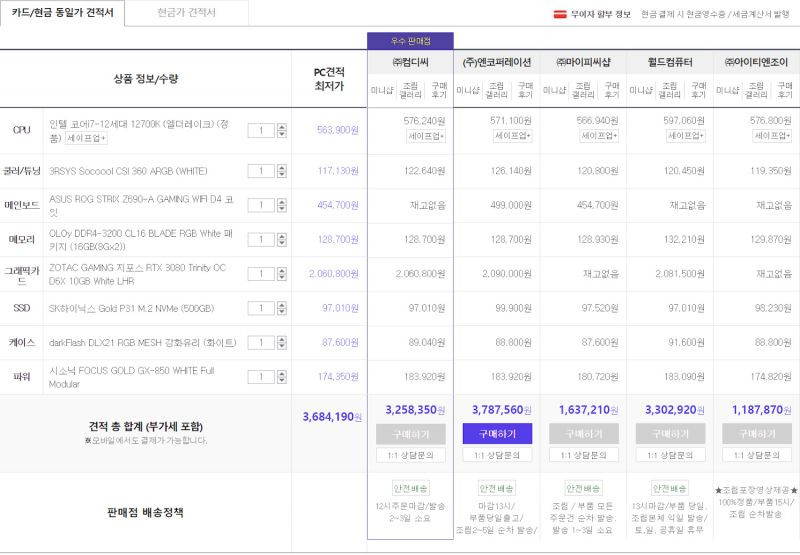Change 파워 quantity using stepper arrows

coord(282,377)
